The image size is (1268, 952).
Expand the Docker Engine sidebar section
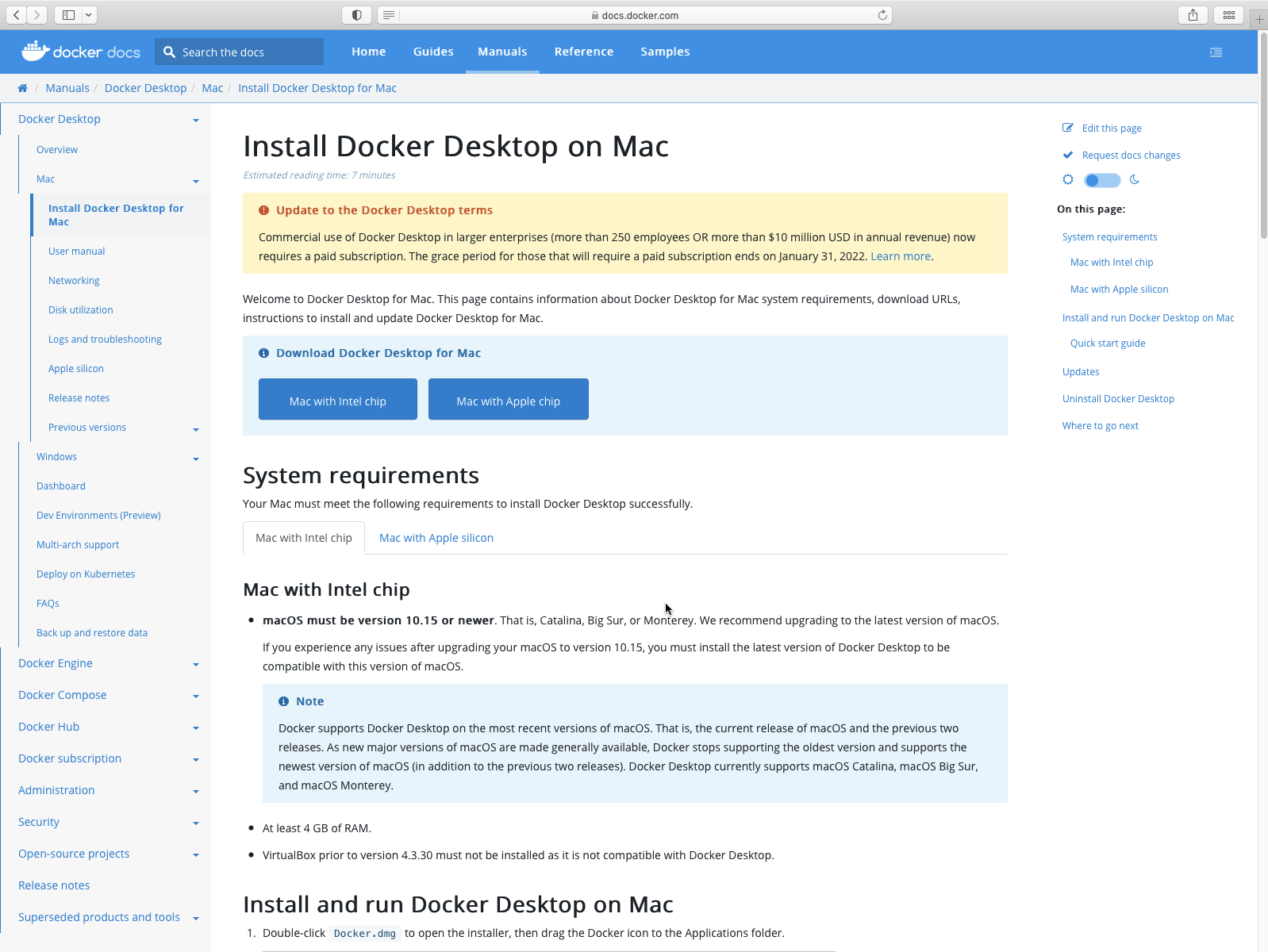click(x=195, y=664)
